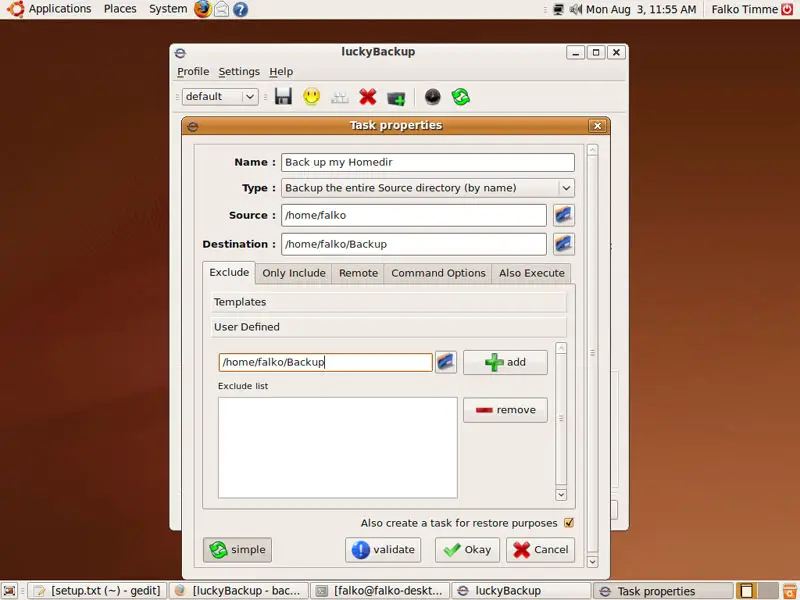This screenshot has width=800, height=600.
Task: Click the empty Exclude list box
Action: (x=338, y=447)
